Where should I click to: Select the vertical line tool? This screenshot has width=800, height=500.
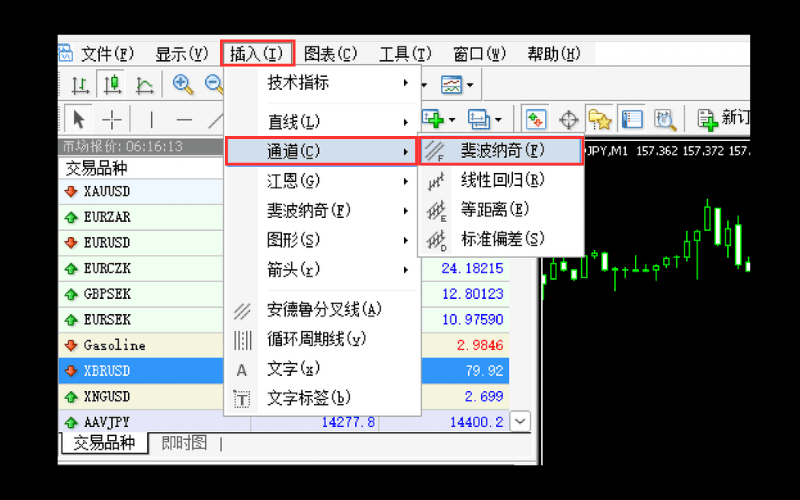(x=152, y=120)
